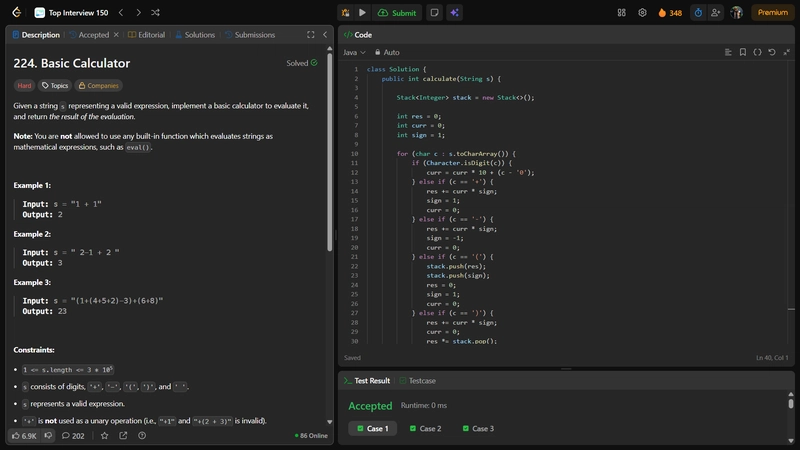The image size is (800, 450).
Task: Expand the Companies tag
Action: 98,86
